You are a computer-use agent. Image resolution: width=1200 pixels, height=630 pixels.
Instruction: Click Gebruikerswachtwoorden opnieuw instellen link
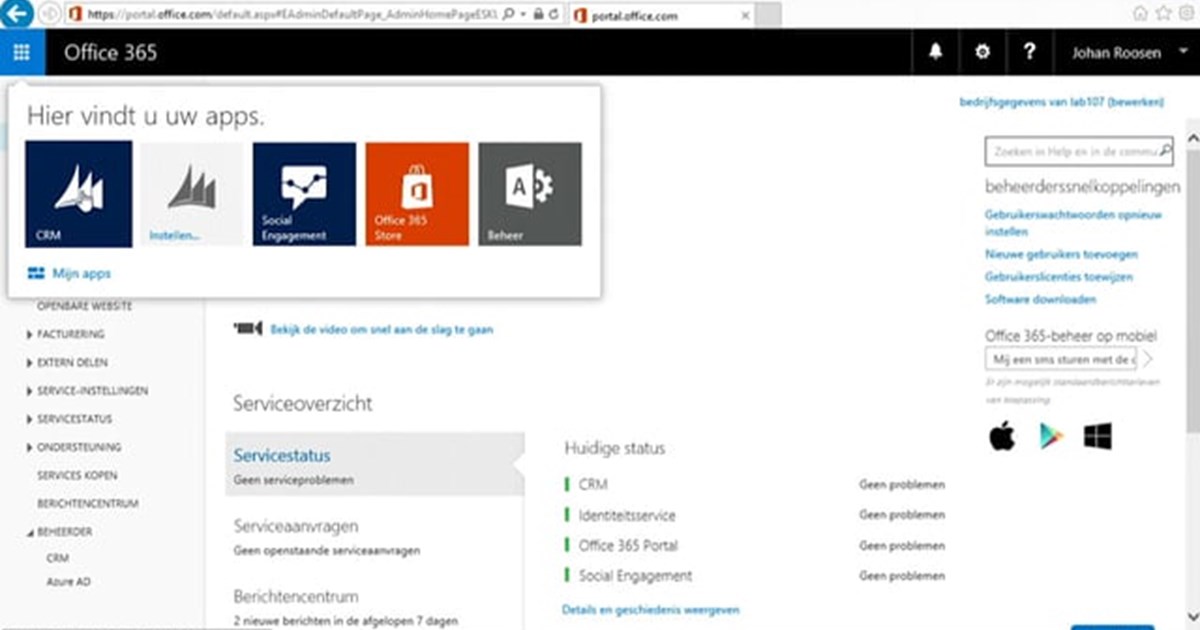coord(1073,222)
